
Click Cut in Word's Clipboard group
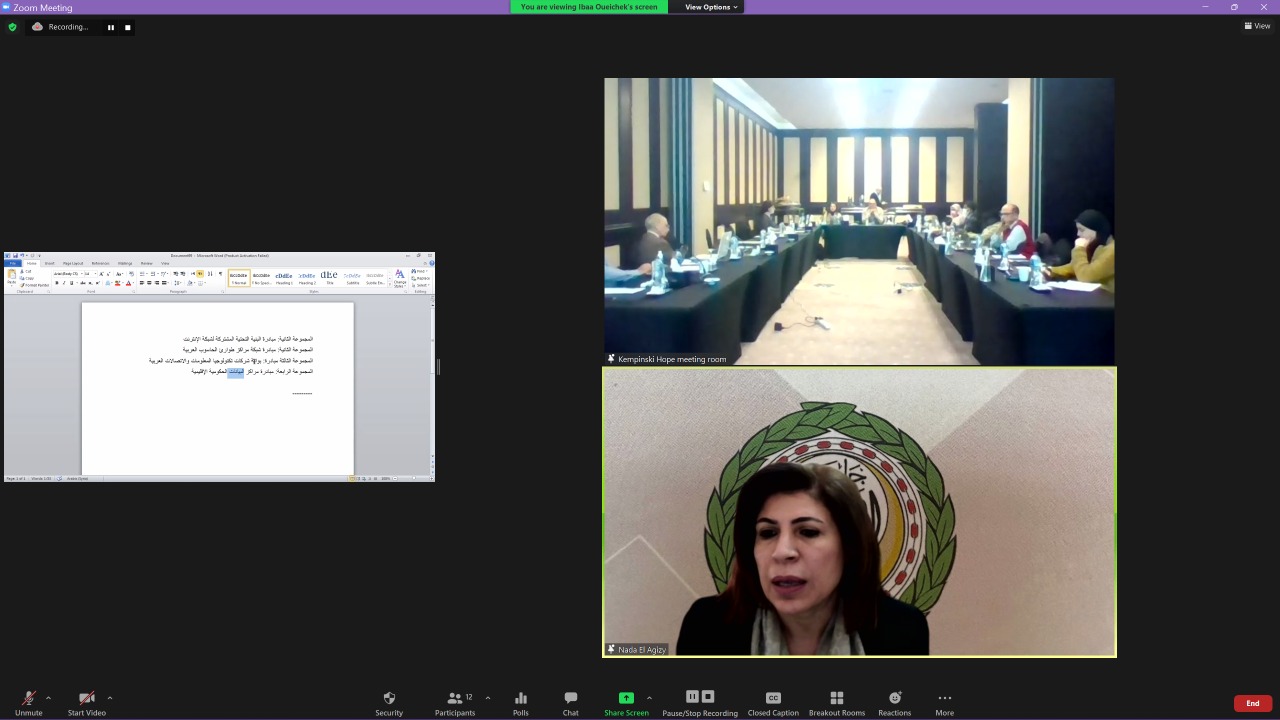coord(26,271)
